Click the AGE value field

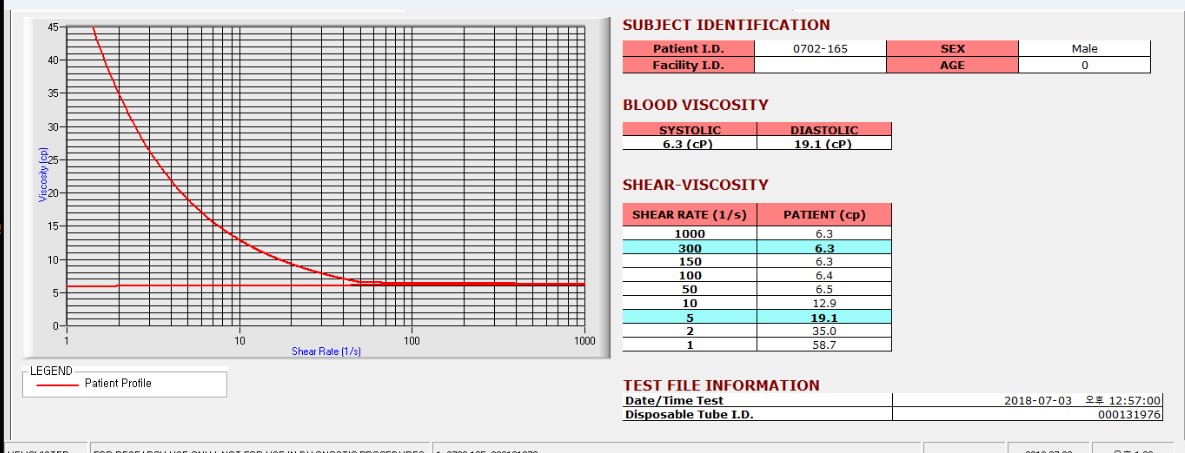click(1084, 65)
